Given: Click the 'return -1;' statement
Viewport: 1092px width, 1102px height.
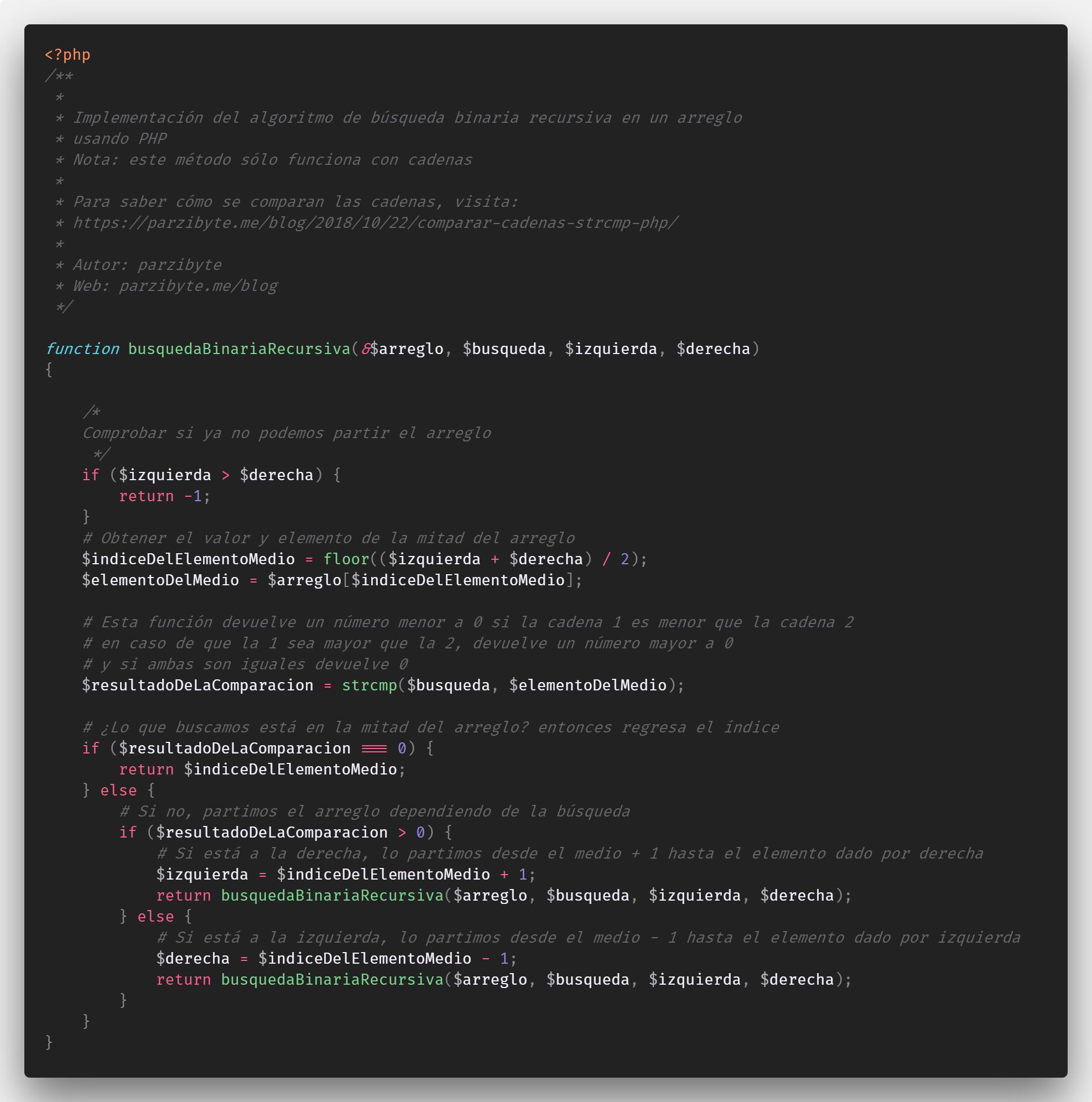Looking at the screenshot, I should coord(165,496).
